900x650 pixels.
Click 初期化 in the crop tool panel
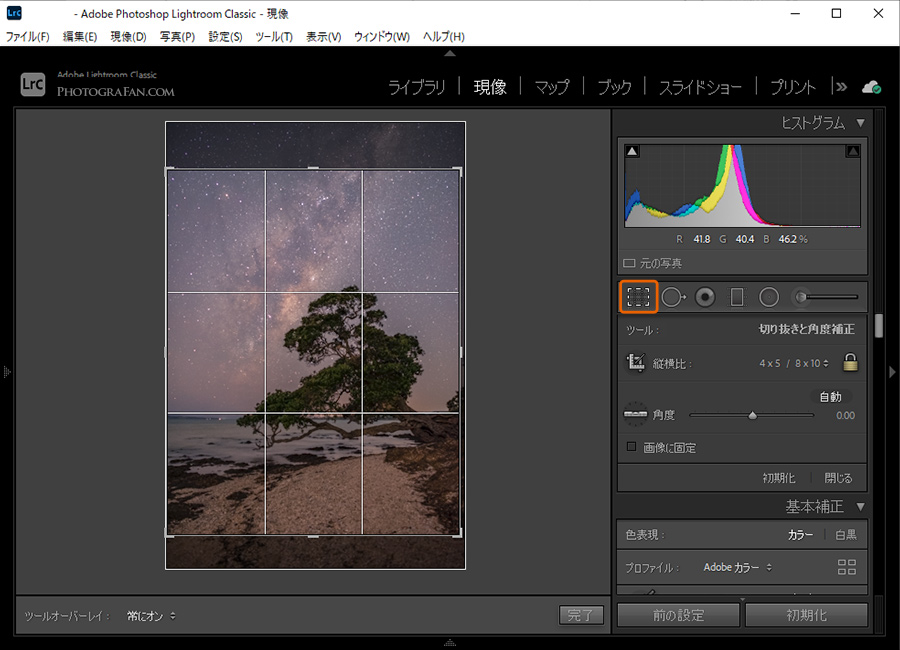[779, 478]
